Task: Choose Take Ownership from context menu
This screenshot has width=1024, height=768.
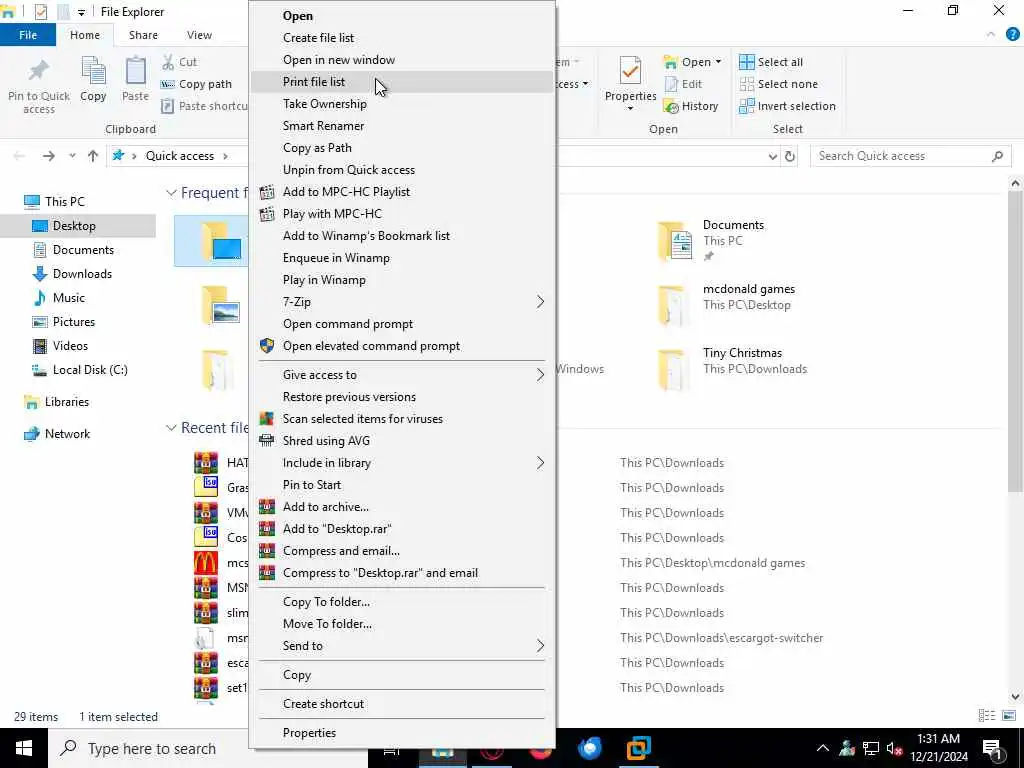Action: click(402, 104)
